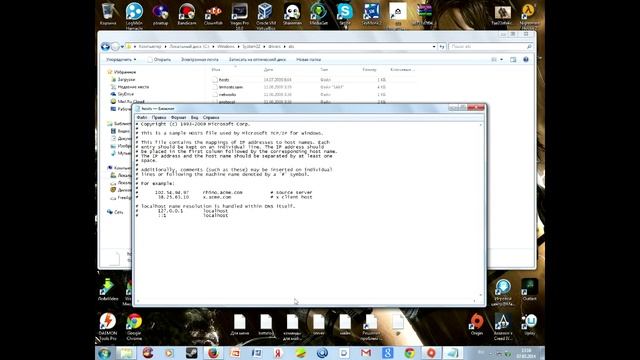Image resolution: width=640 pixels, height=360 pixels.
Task: Open Origin desktop icon
Action: pyautogui.click(x=477, y=324)
